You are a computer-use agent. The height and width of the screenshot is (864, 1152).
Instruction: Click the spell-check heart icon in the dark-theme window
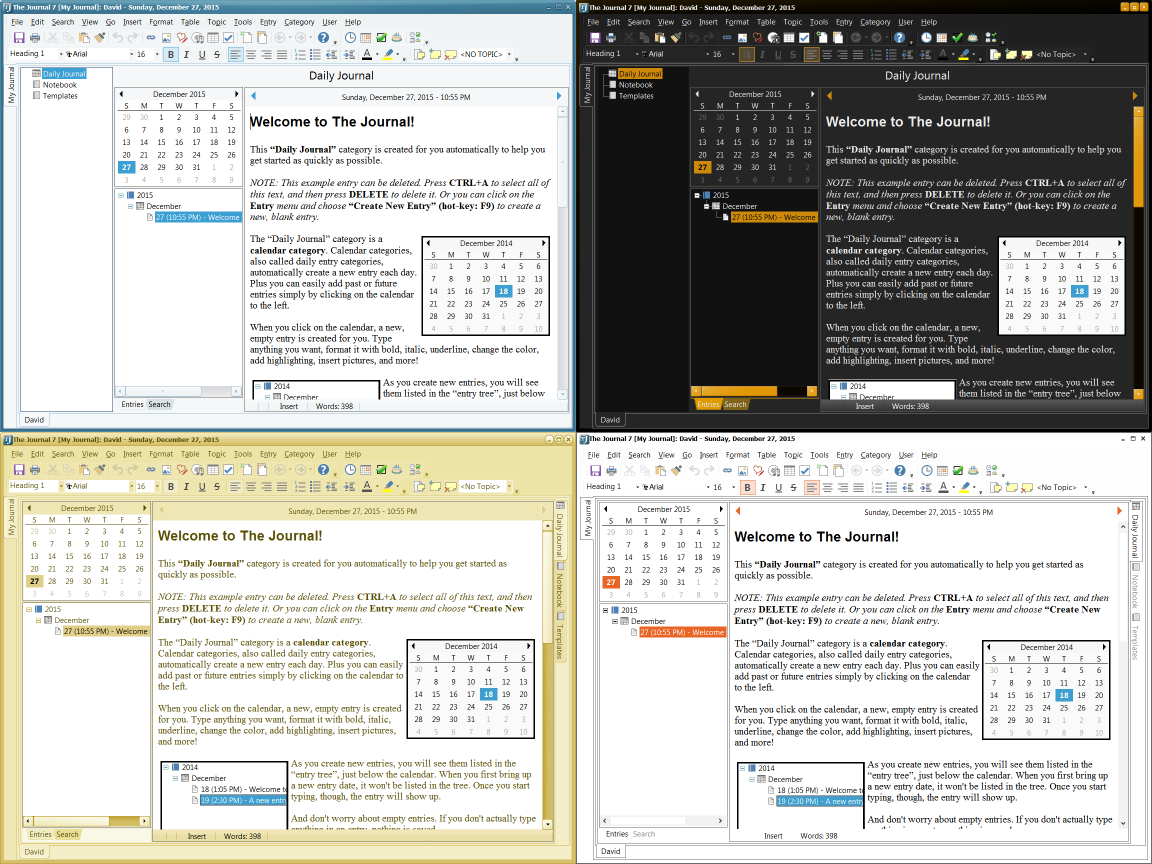[757, 37]
